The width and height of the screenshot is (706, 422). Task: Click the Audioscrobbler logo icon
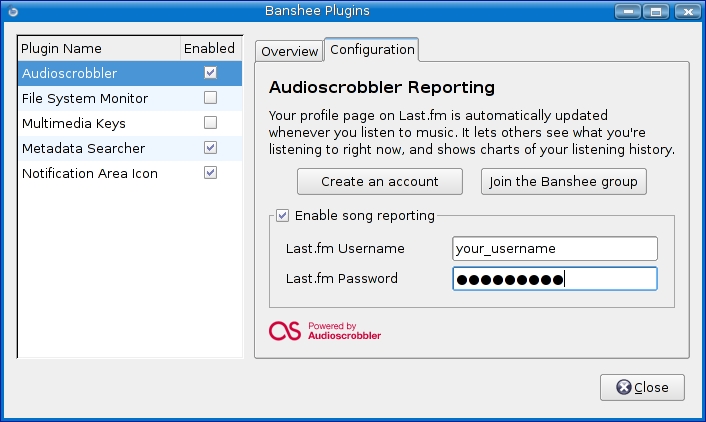[285, 331]
